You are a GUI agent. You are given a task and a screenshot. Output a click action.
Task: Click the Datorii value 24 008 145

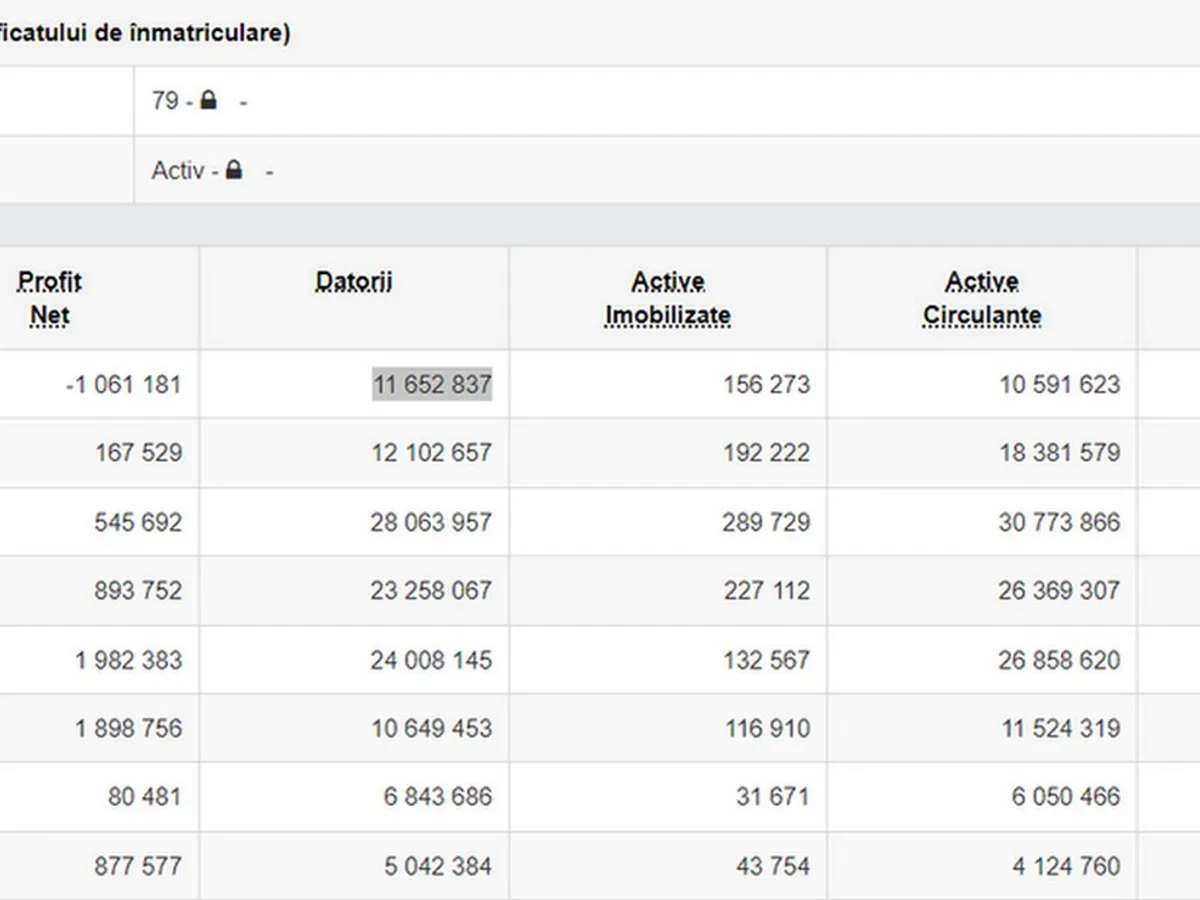pos(431,660)
